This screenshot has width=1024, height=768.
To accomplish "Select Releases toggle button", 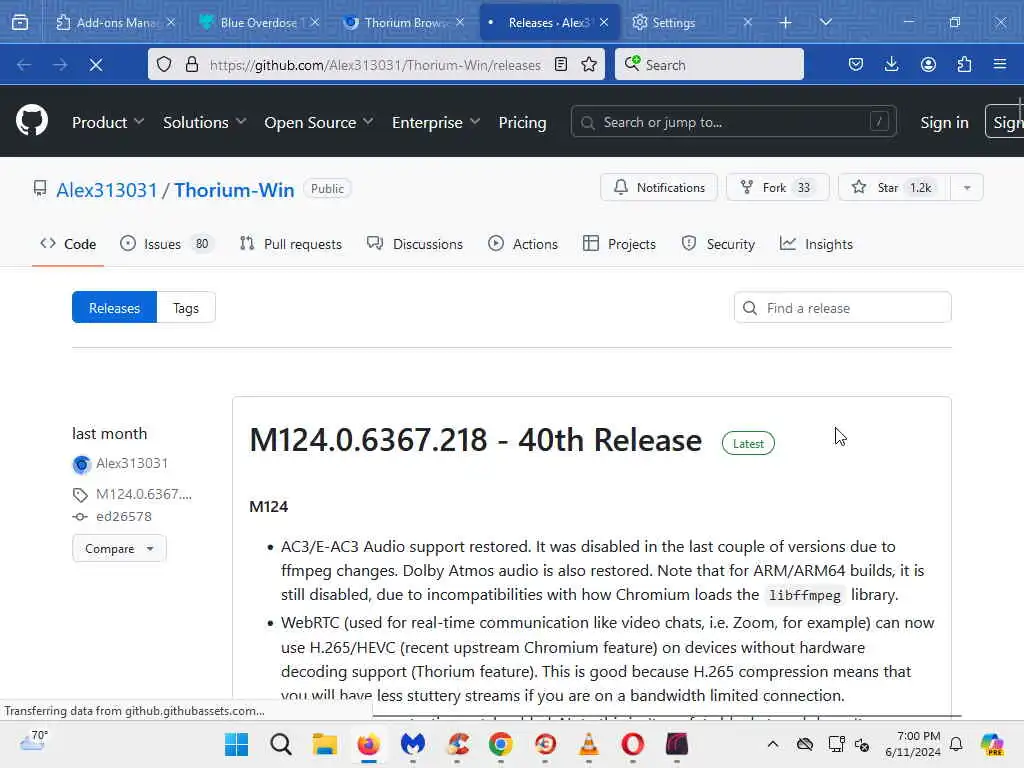I will [114, 308].
